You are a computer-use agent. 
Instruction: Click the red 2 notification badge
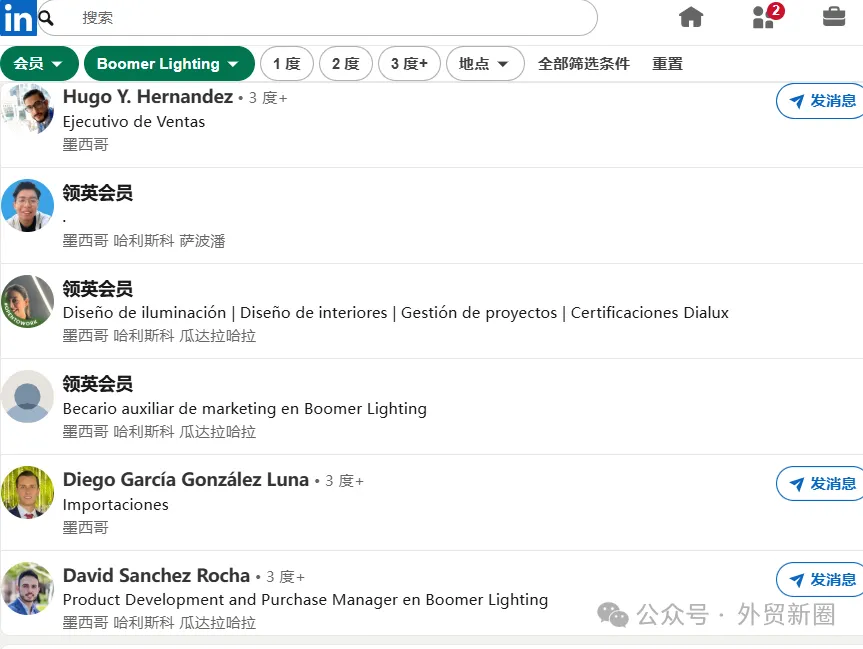(775, 10)
